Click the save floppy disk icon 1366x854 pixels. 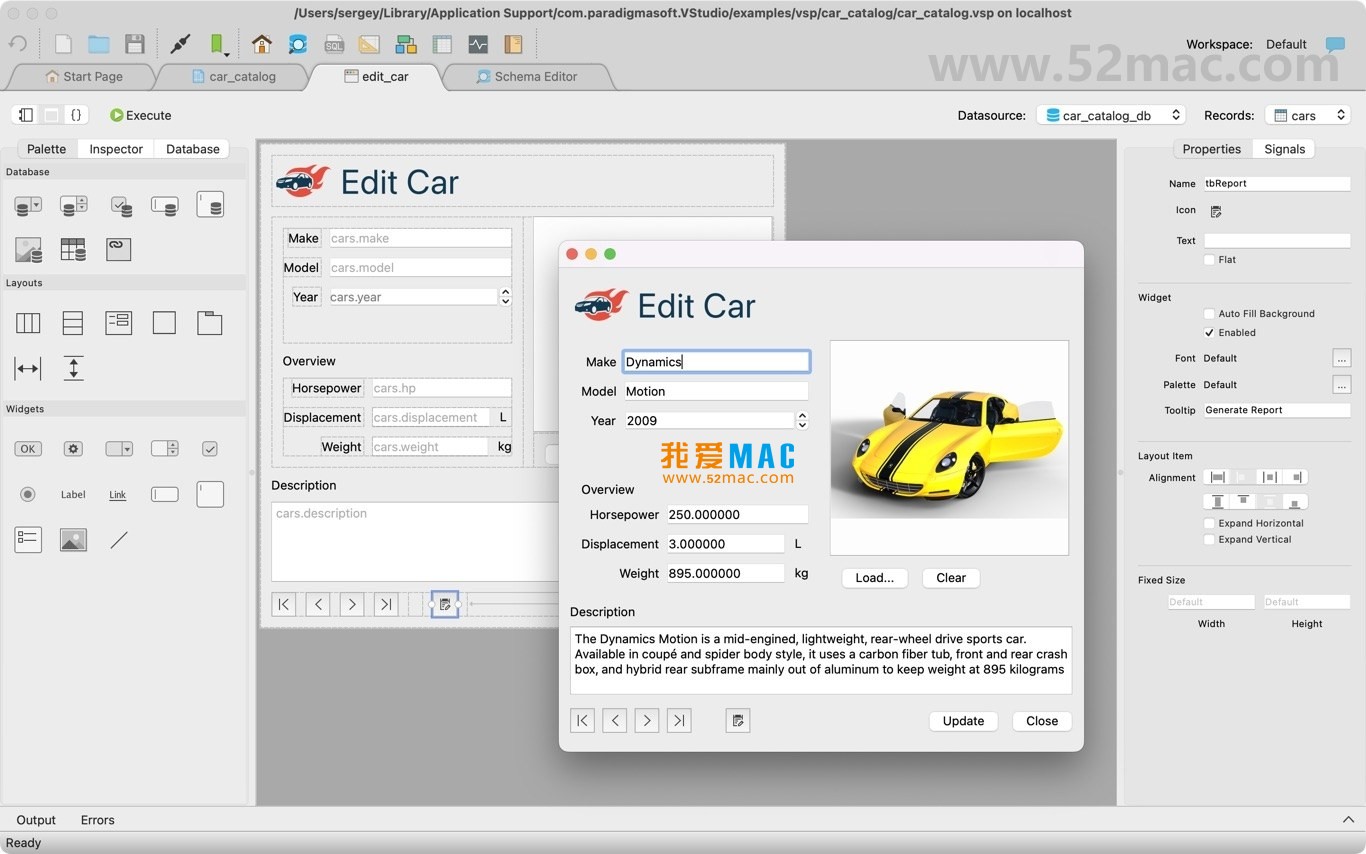[x=135, y=44]
